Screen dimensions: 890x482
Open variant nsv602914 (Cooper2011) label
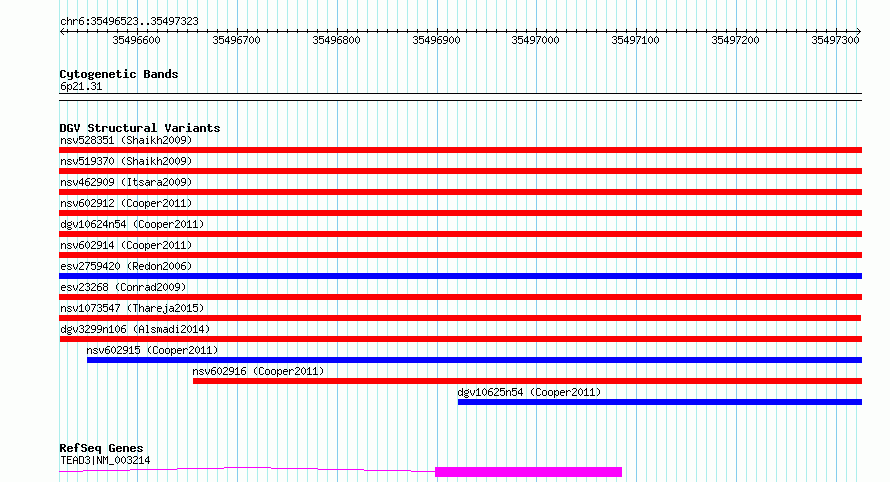pyautogui.click(x=126, y=245)
